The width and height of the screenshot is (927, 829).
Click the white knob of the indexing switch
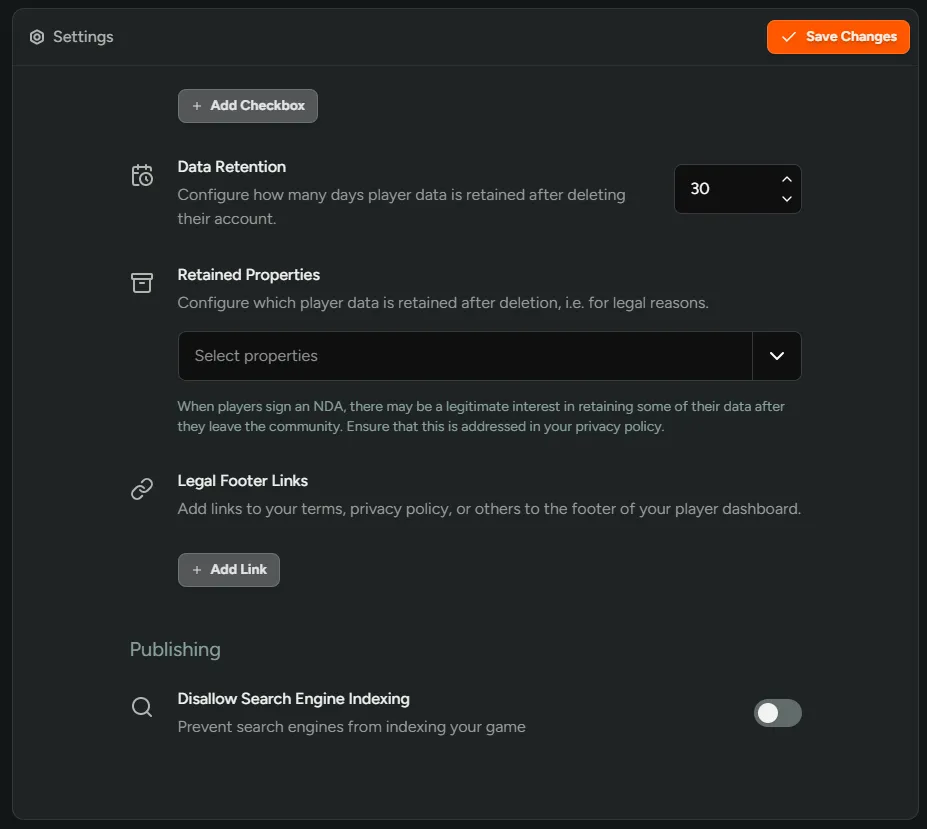coord(766,713)
